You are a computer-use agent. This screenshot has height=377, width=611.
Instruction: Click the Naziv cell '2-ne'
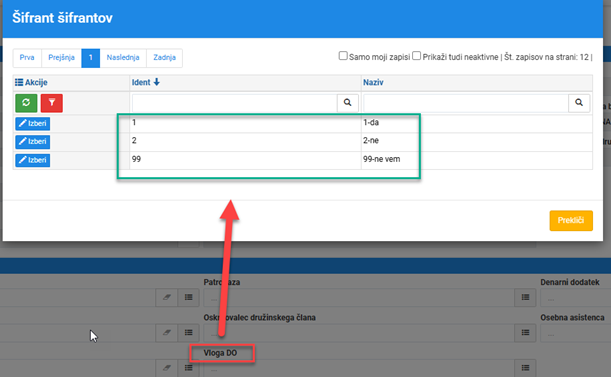click(477, 142)
